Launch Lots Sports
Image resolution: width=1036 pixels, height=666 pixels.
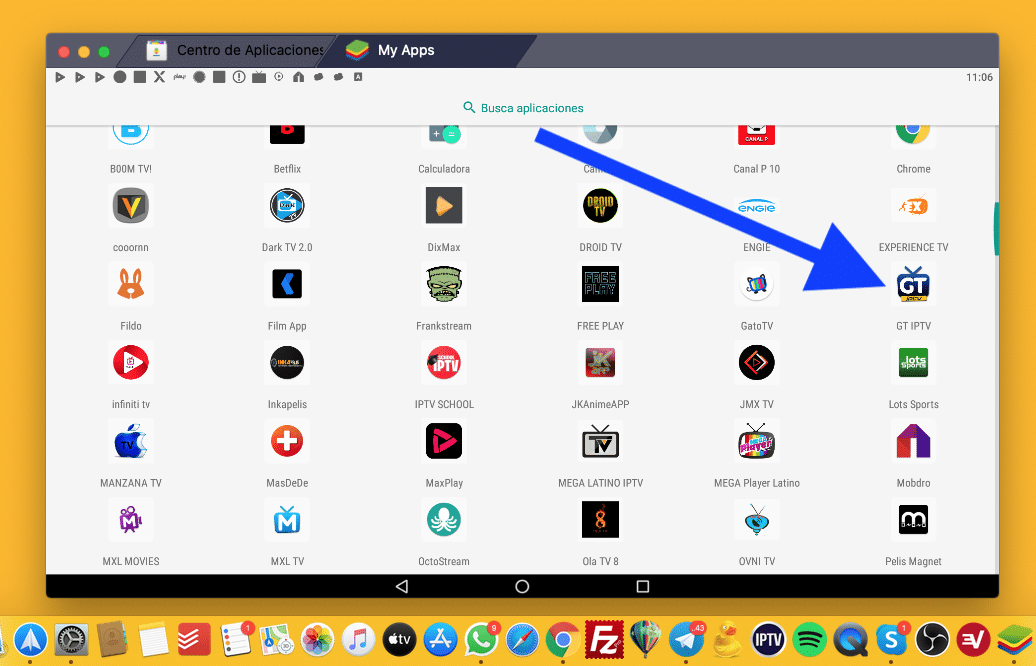coord(913,363)
